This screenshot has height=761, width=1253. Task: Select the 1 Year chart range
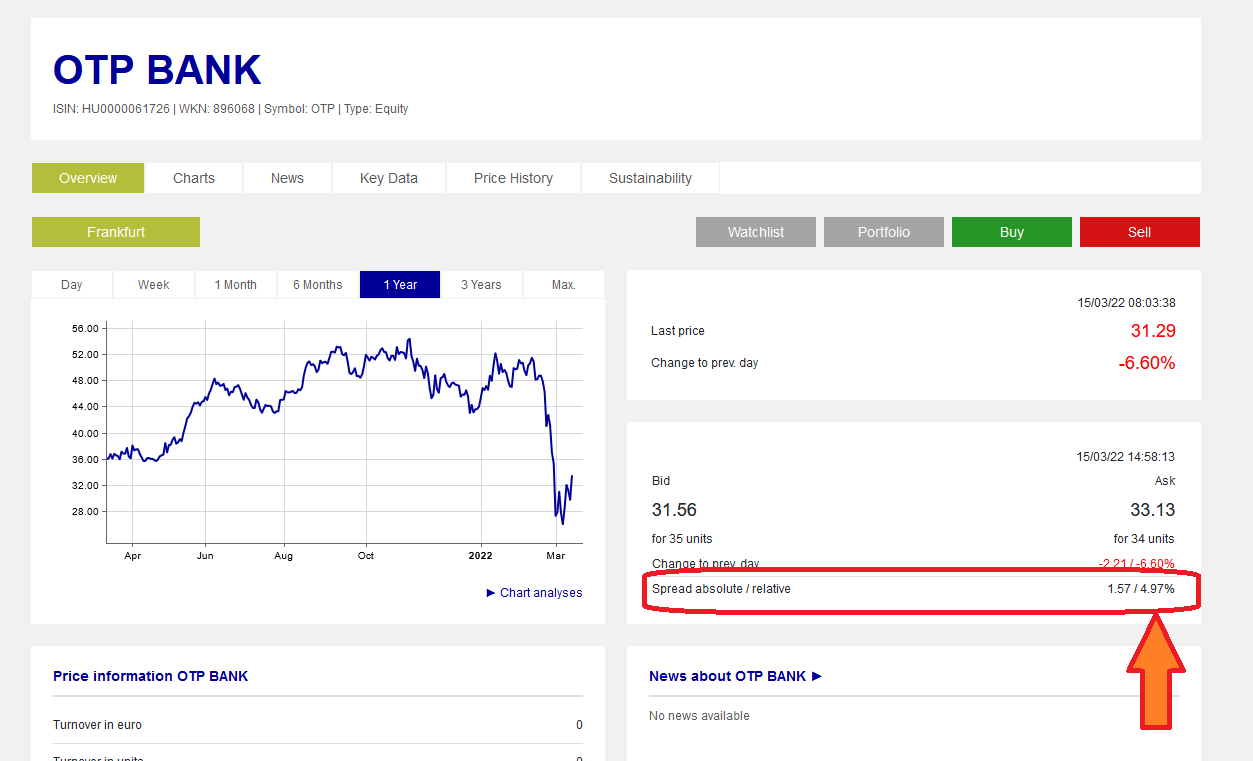coord(400,285)
